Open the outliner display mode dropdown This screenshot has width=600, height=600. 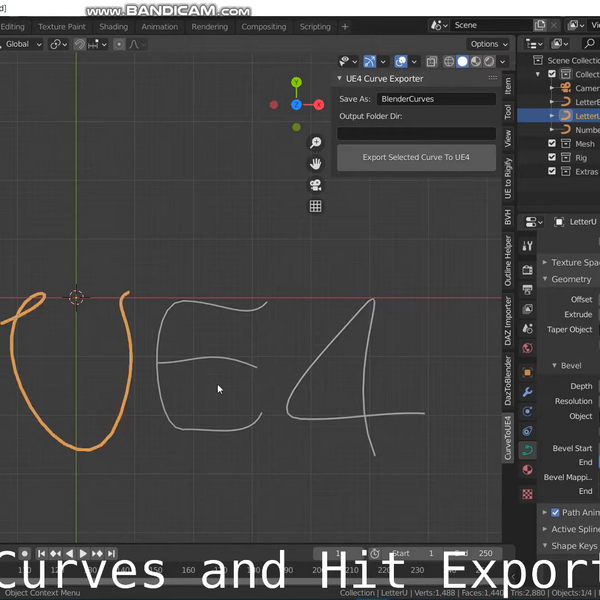point(534,44)
